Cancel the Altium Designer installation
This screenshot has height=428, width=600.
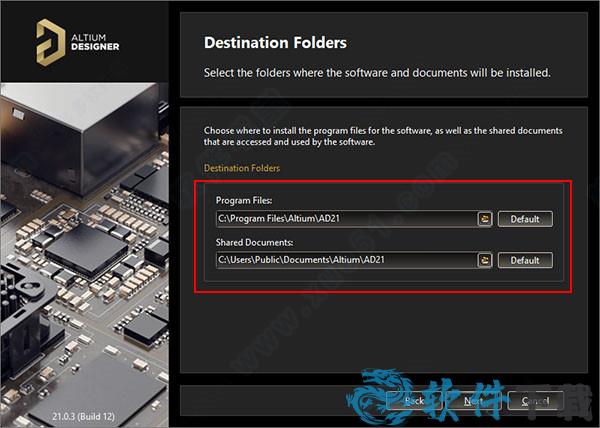[x=535, y=401]
